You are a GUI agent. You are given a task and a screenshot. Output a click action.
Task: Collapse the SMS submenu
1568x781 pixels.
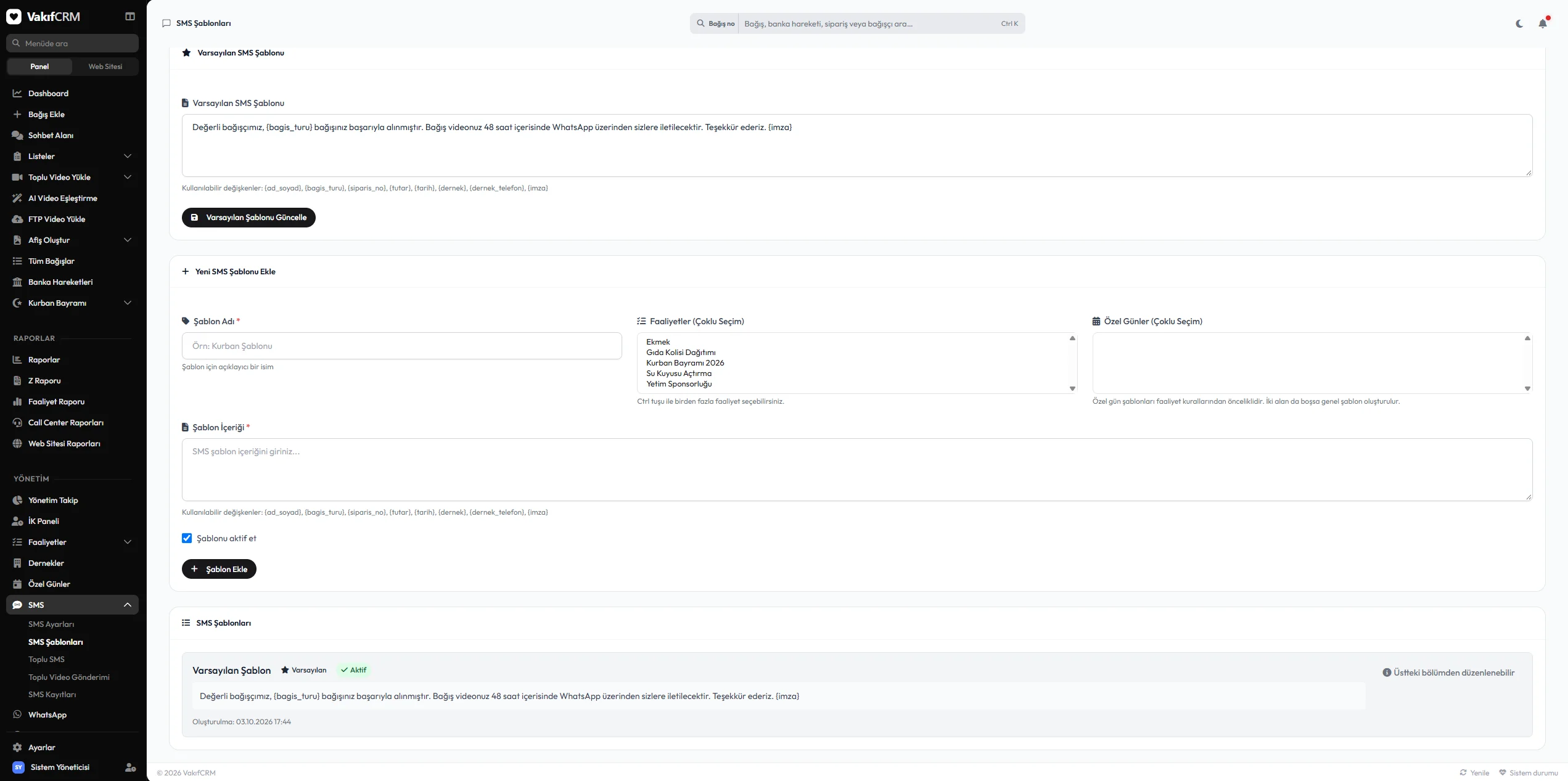[72, 605]
